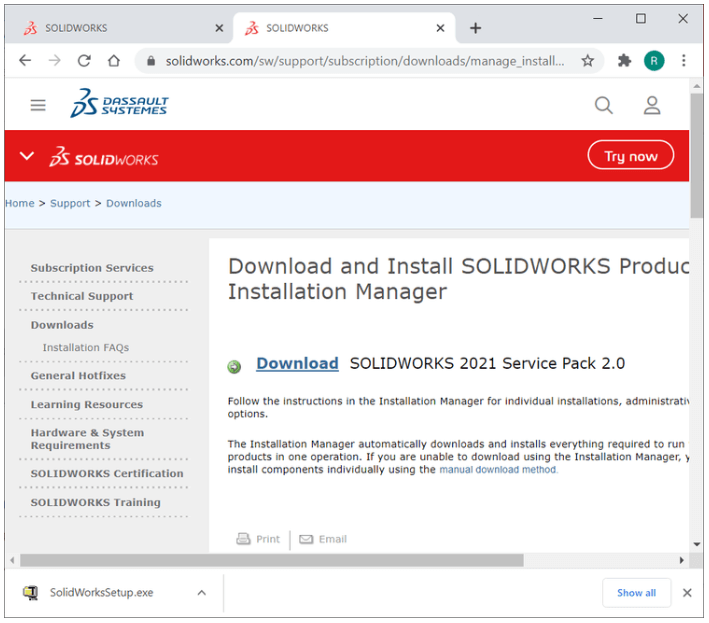The height and width of the screenshot is (623, 709).
Task: Click the Download link for Service Pack 2.0
Action: (x=297, y=363)
